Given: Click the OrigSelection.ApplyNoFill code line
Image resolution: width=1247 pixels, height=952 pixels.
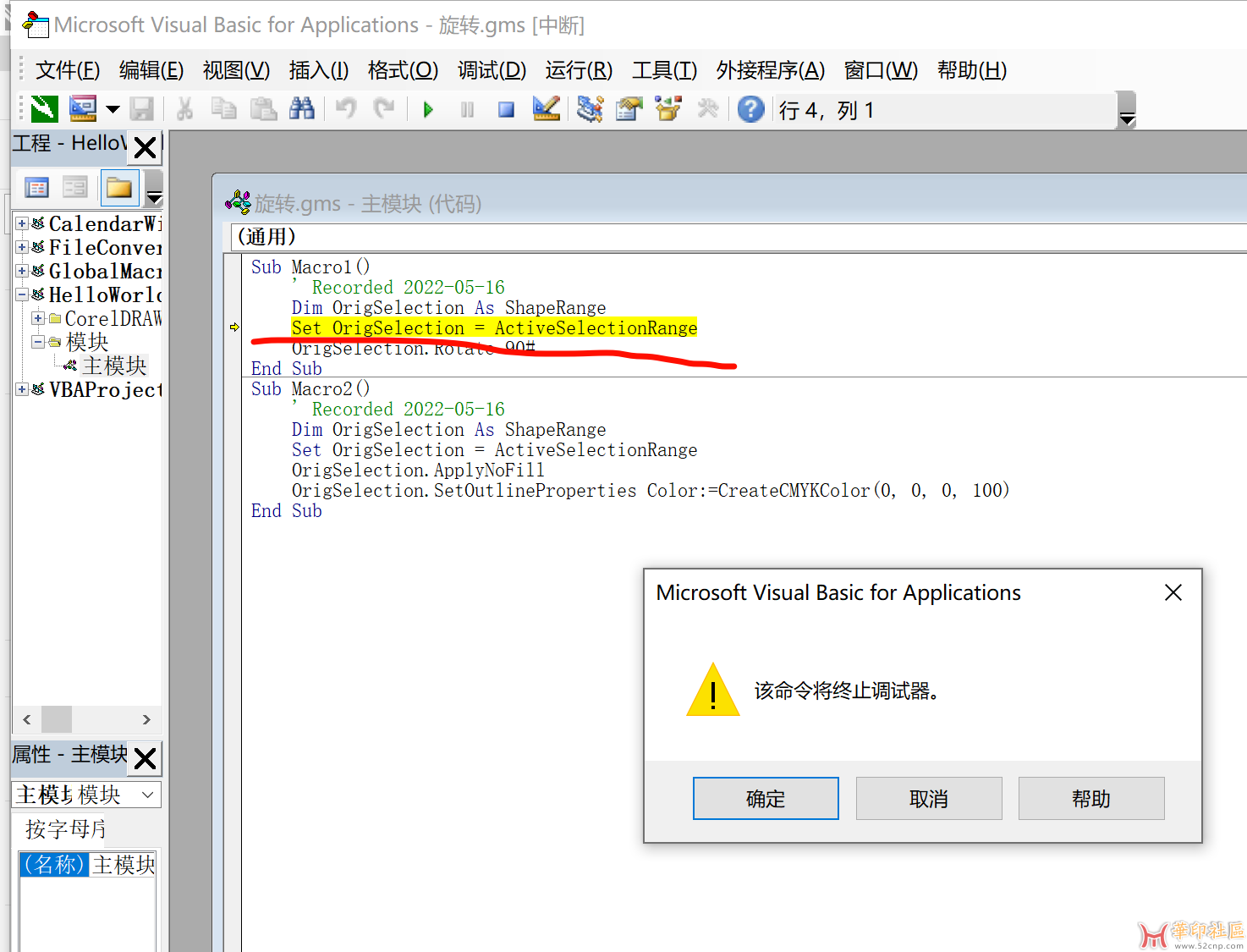Looking at the screenshot, I should click(x=418, y=470).
